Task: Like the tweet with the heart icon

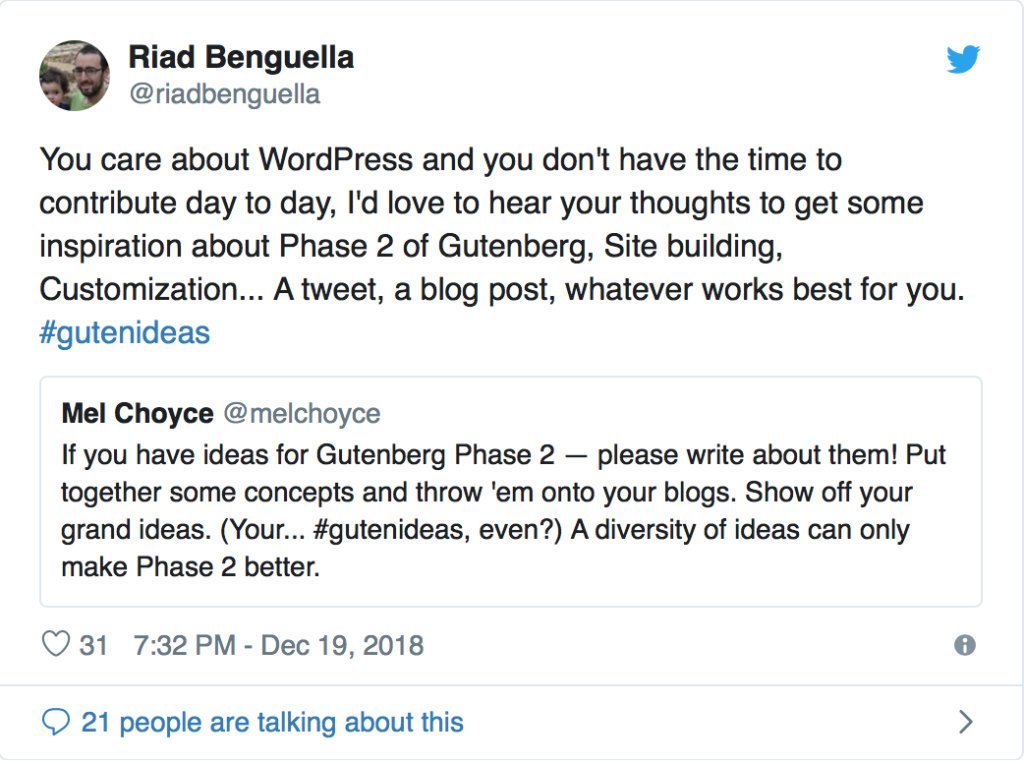Action: 56,644
